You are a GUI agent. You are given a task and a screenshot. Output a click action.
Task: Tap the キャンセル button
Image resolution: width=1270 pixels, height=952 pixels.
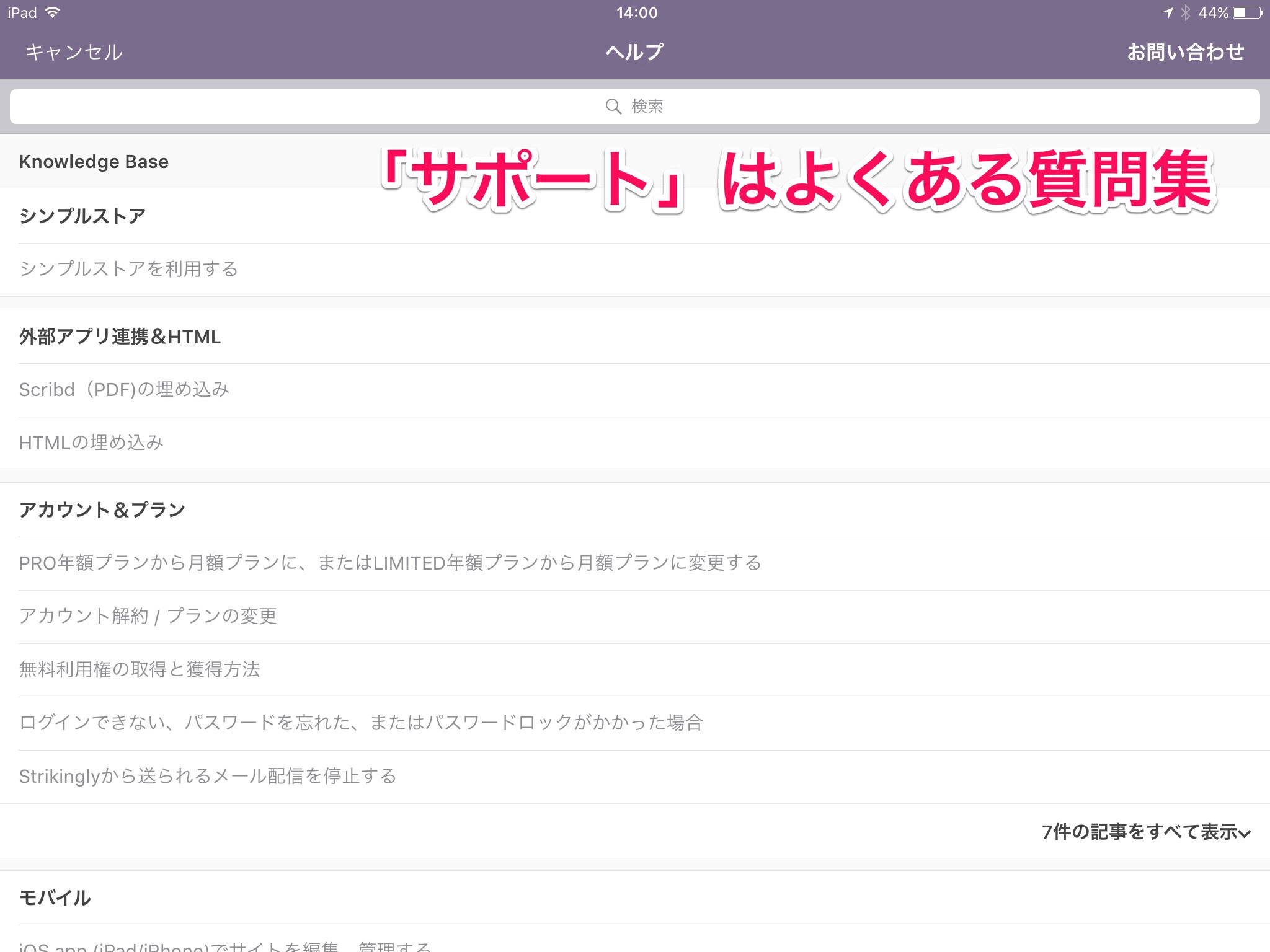(74, 52)
